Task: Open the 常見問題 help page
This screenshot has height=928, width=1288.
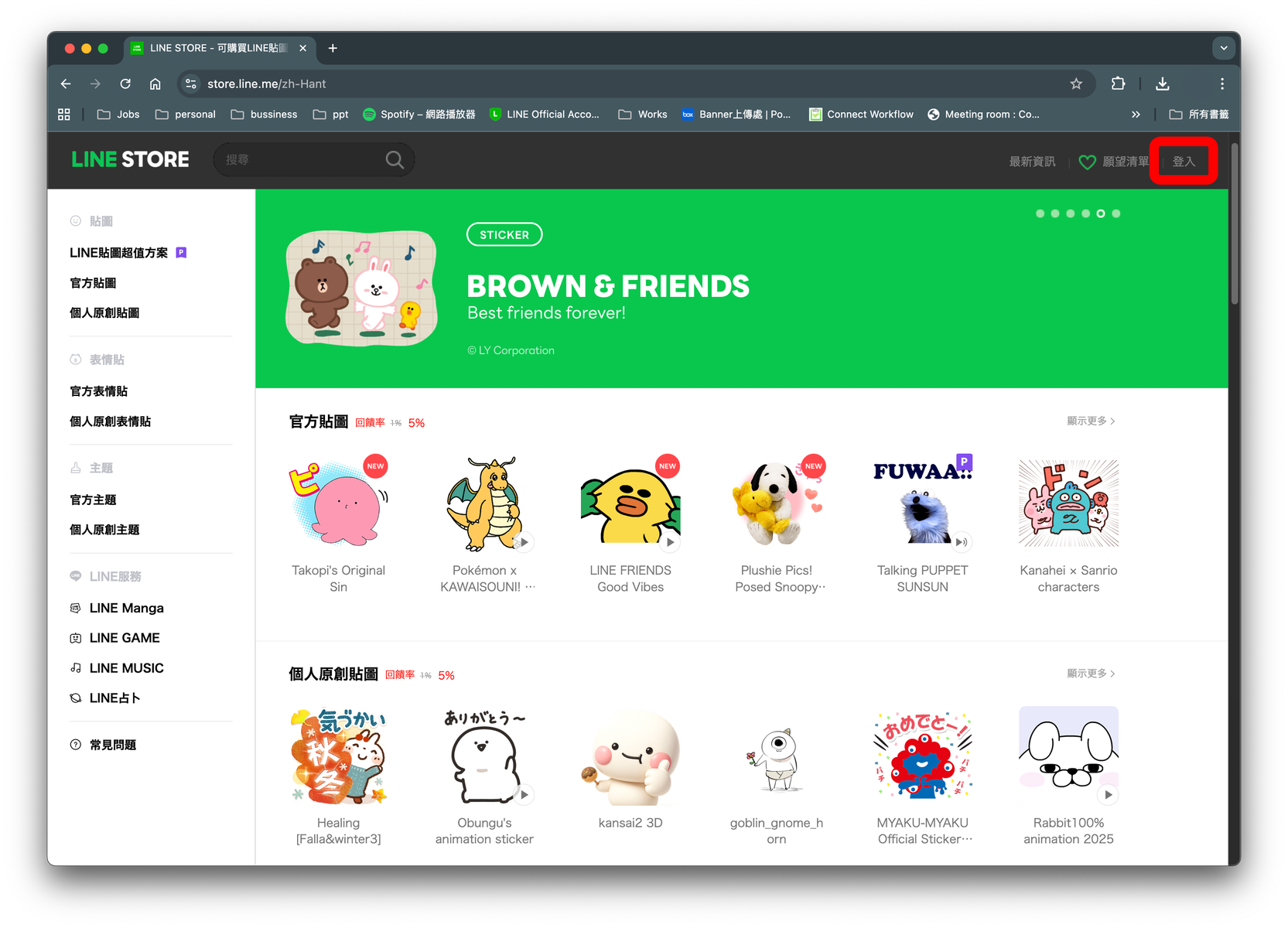Action: (x=112, y=745)
